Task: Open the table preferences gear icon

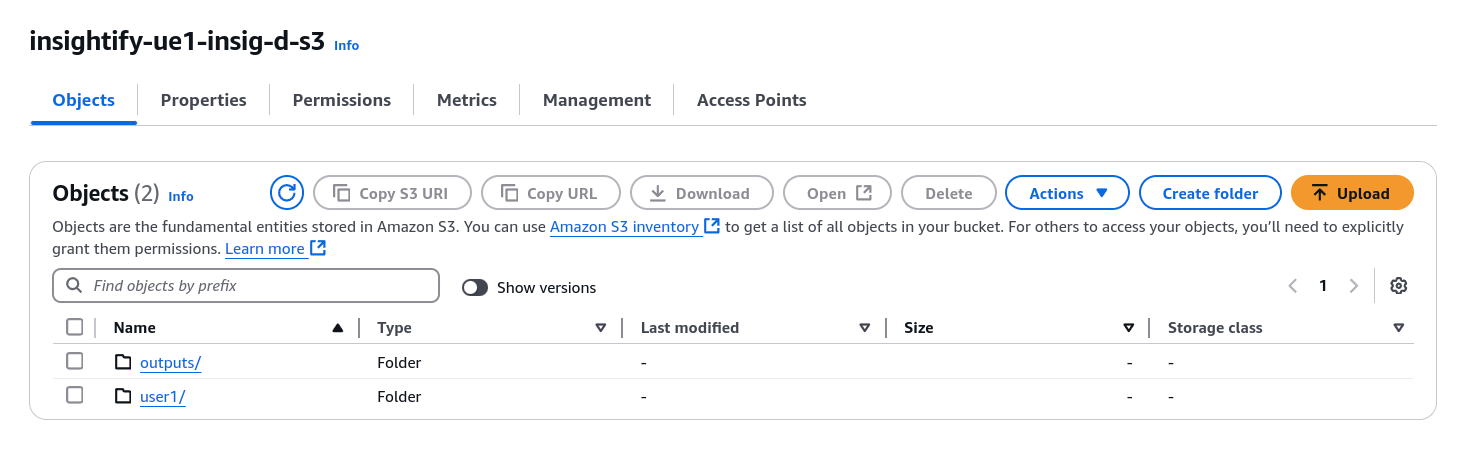Action: tap(1399, 286)
